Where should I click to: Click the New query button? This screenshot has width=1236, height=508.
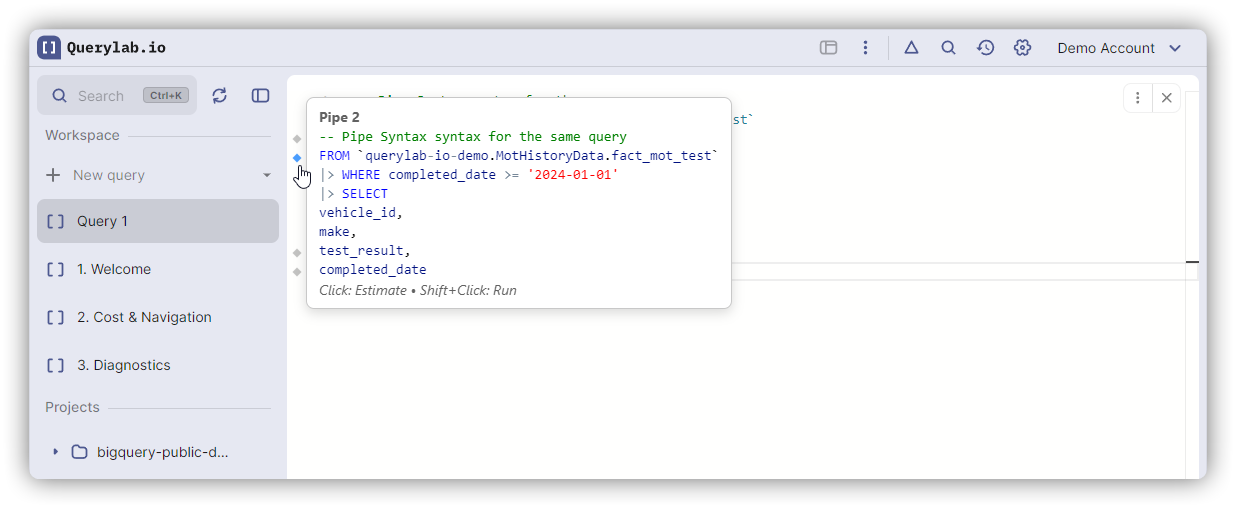(108, 175)
